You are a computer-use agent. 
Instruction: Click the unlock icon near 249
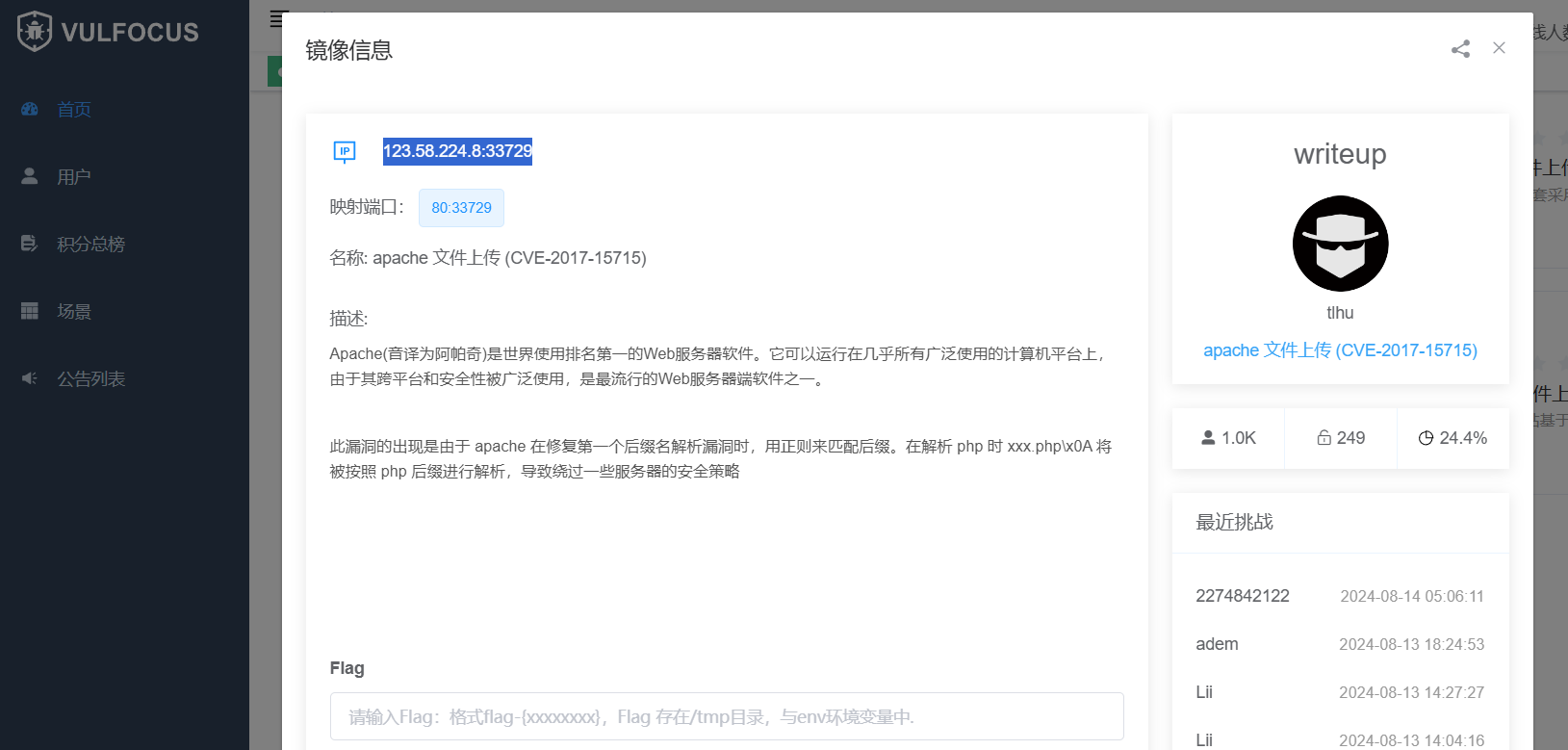1324,438
